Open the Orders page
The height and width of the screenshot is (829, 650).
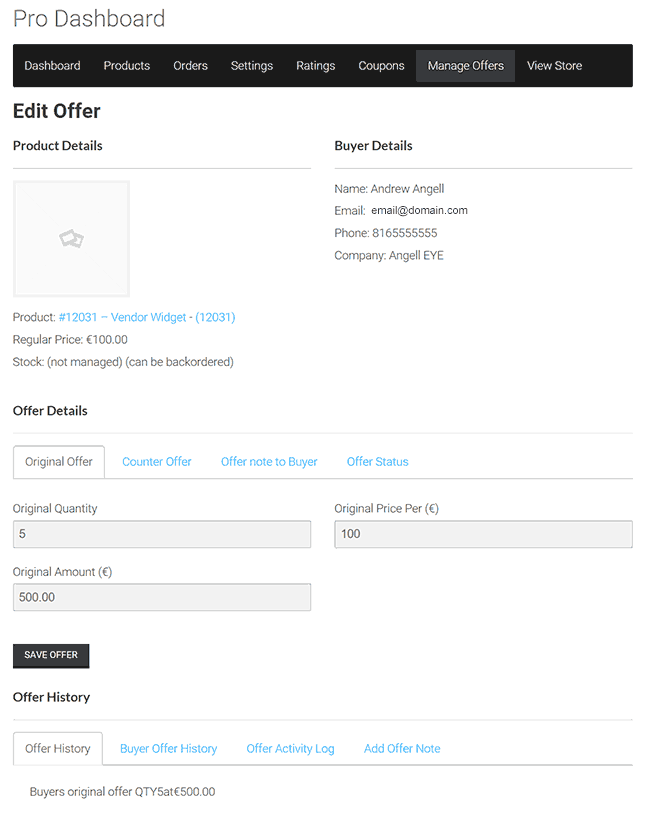point(190,66)
